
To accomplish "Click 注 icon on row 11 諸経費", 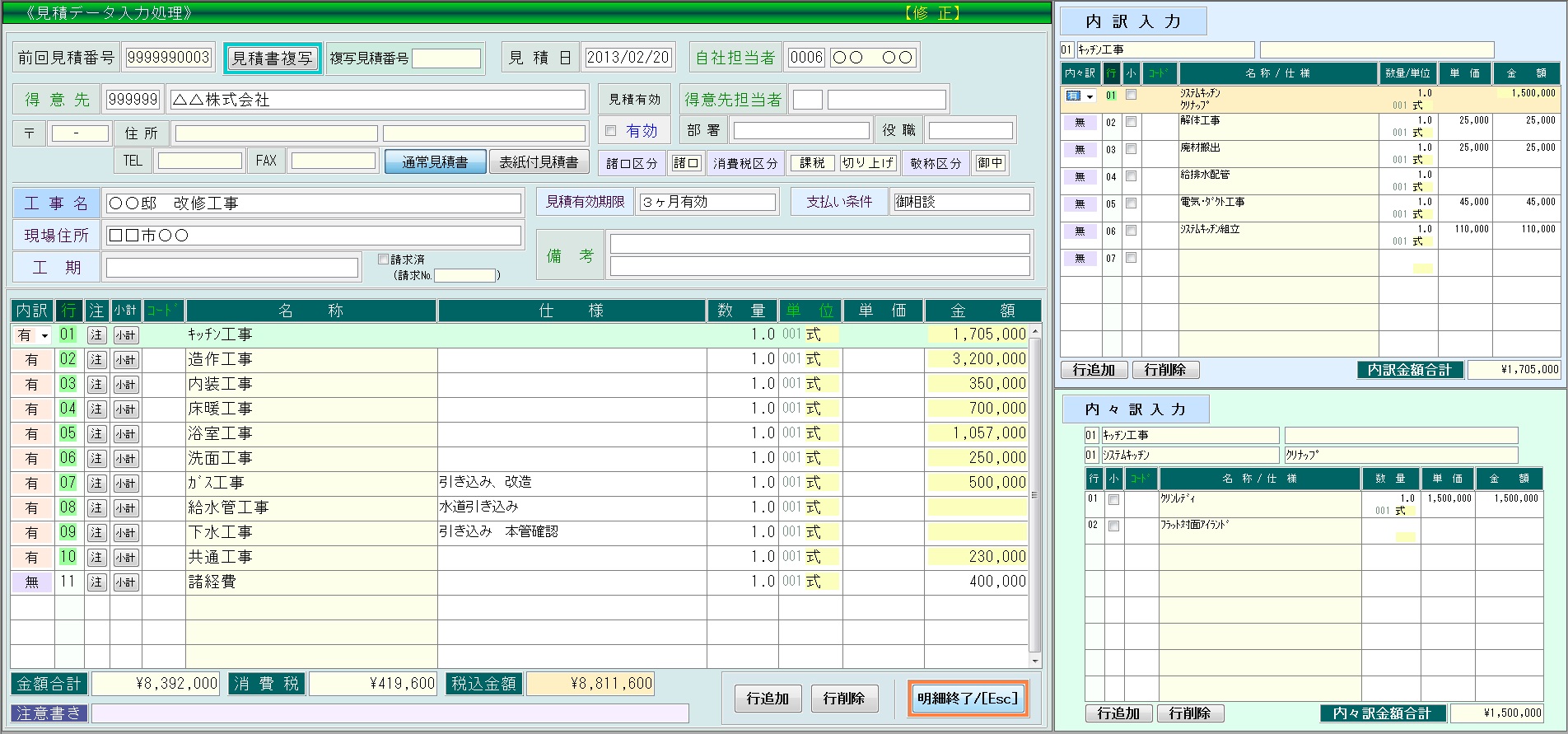I will 96,582.
